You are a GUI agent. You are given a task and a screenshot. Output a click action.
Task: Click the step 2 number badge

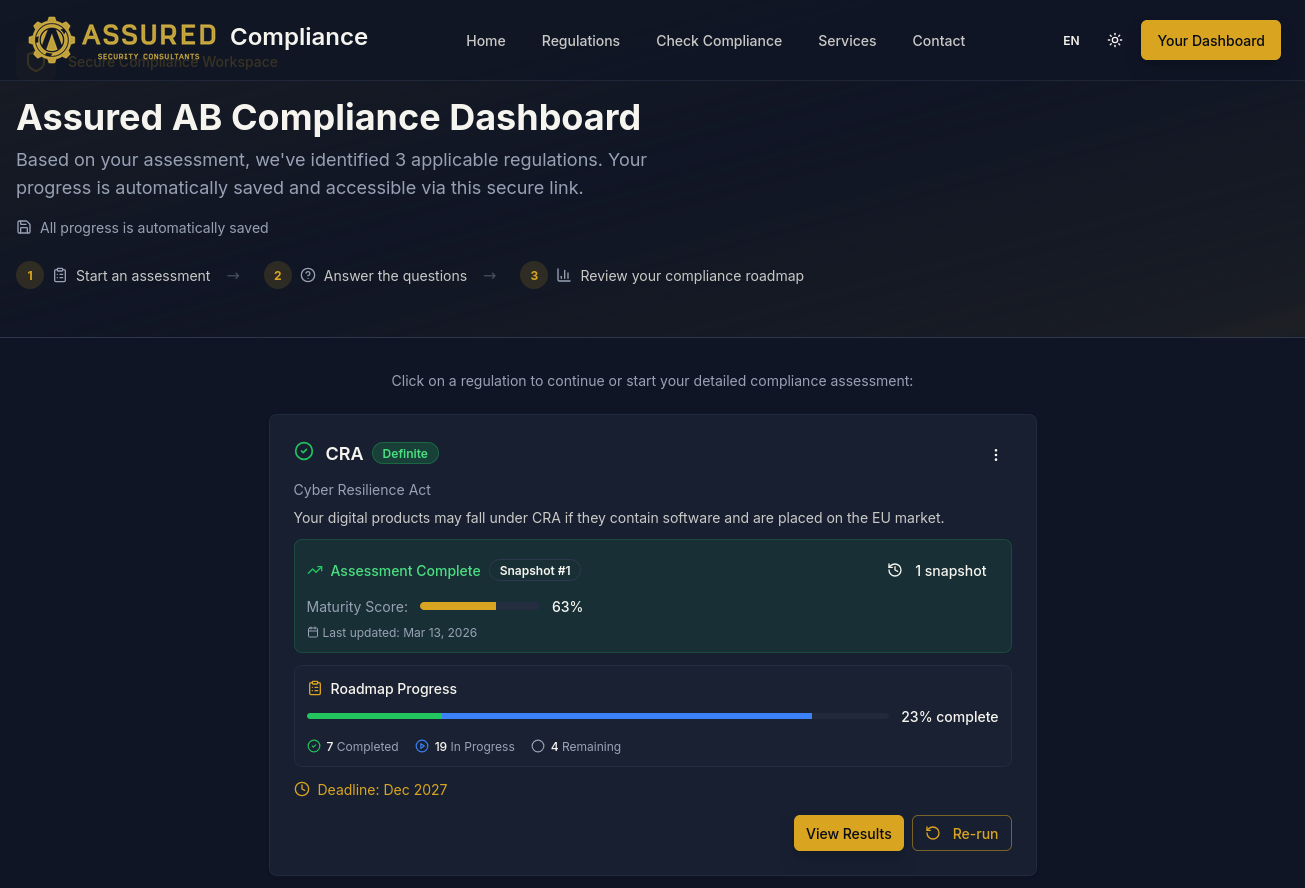pos(278,275)
